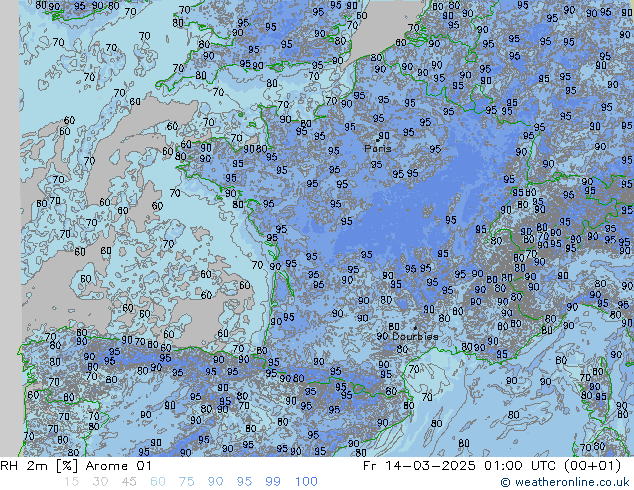
Task: Click the Dourbies location dot marker
Action: coord(415,328)
